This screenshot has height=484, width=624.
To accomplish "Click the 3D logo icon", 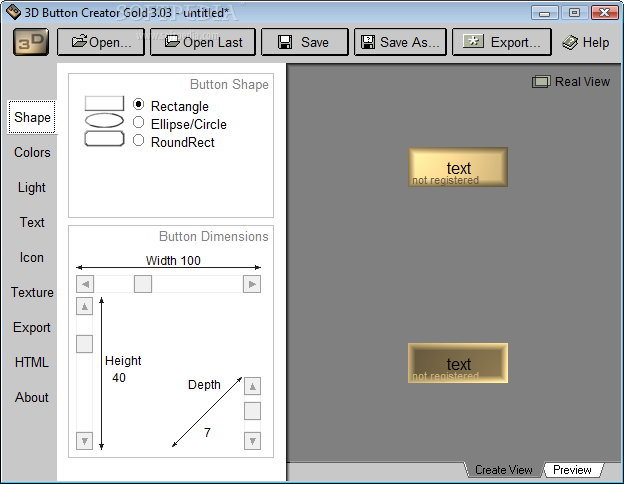I will coord(31,42).
